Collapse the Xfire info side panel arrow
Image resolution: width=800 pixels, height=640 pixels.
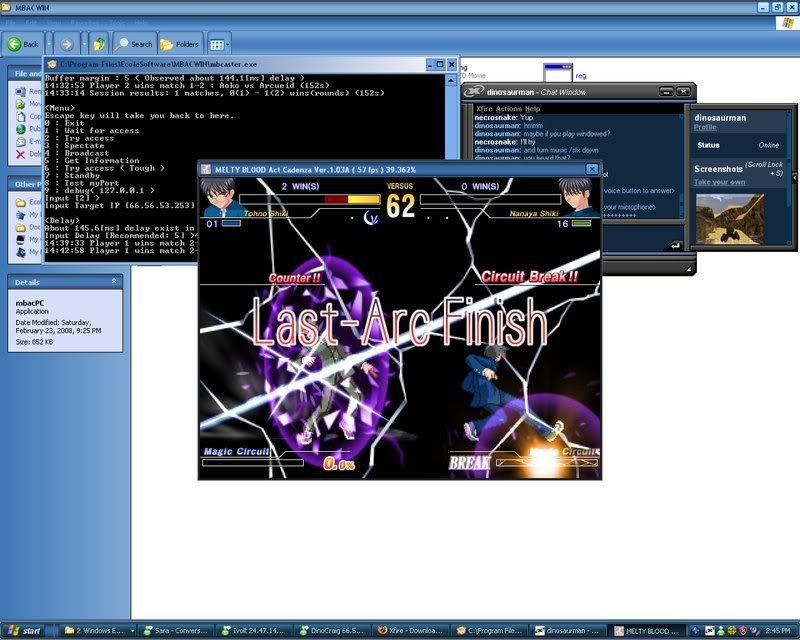794,178
